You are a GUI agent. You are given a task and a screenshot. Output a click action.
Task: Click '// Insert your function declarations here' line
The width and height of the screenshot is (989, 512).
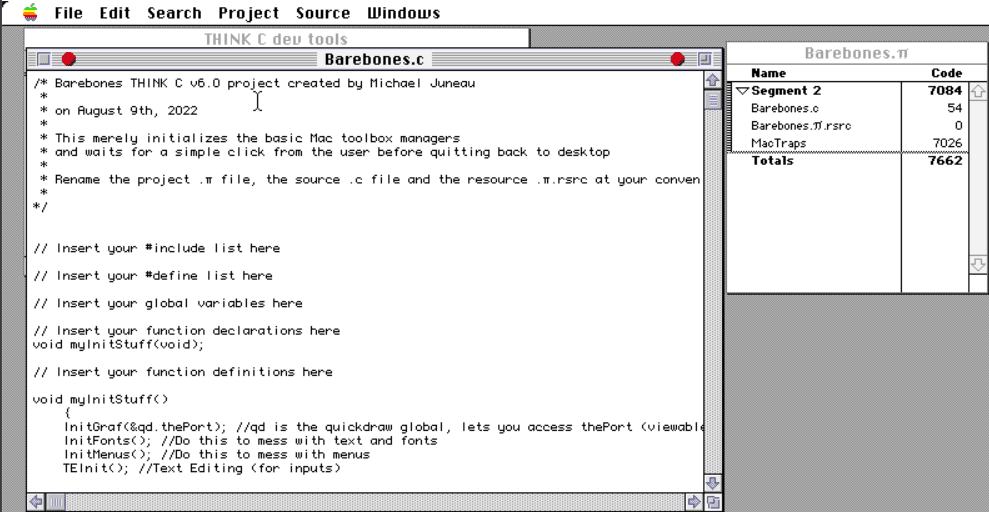186,330
